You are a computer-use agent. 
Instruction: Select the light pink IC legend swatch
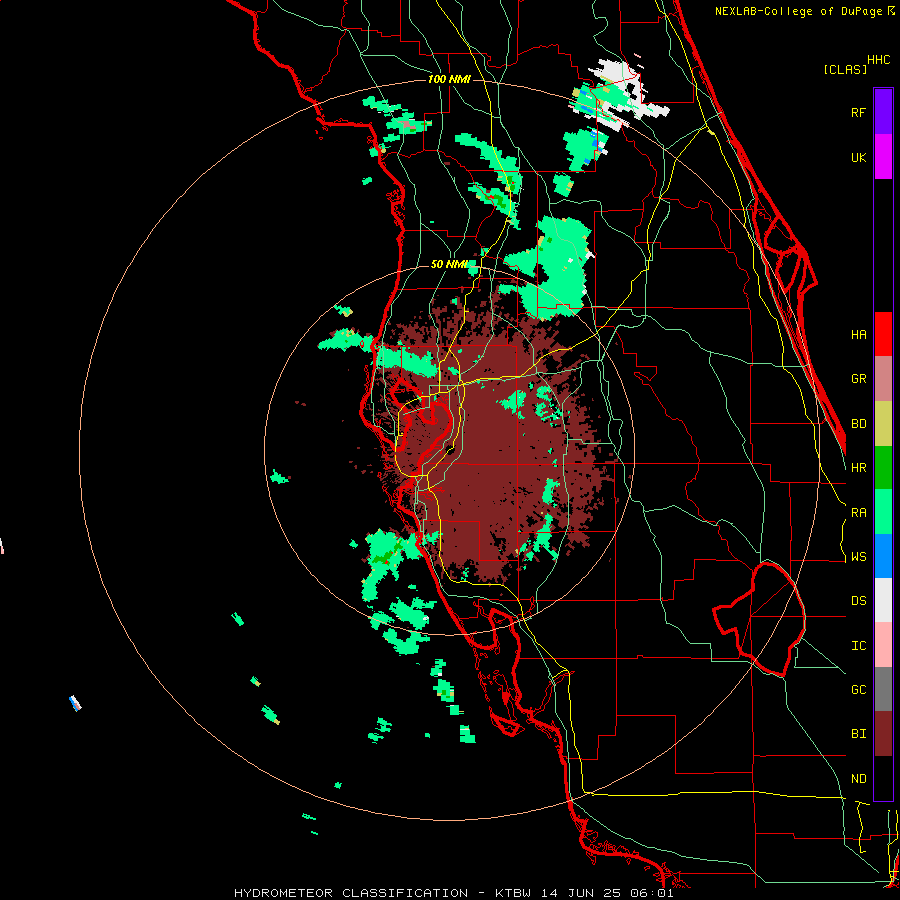[883, 645]
